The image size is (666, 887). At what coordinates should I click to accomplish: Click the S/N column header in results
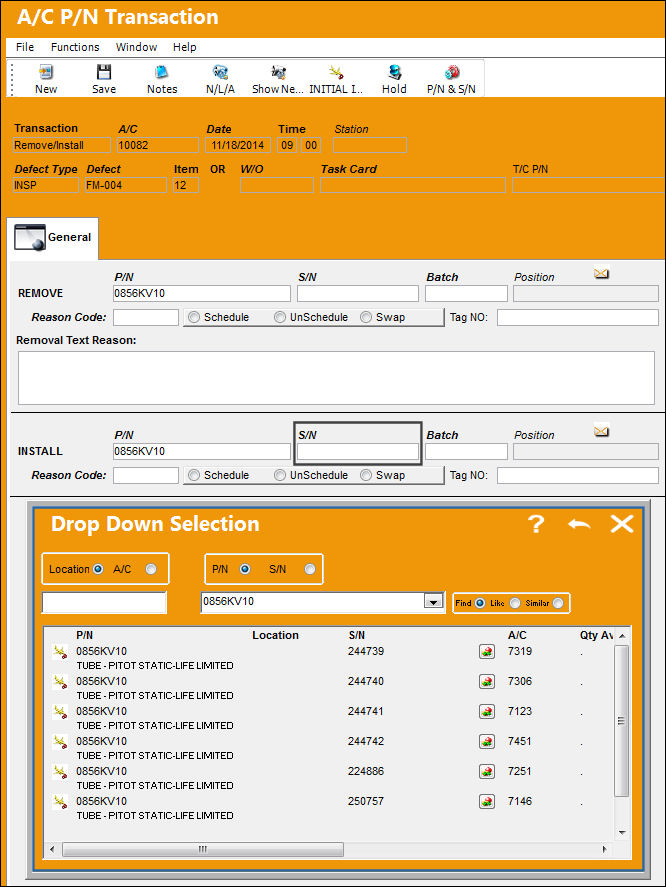coord(356,635)
